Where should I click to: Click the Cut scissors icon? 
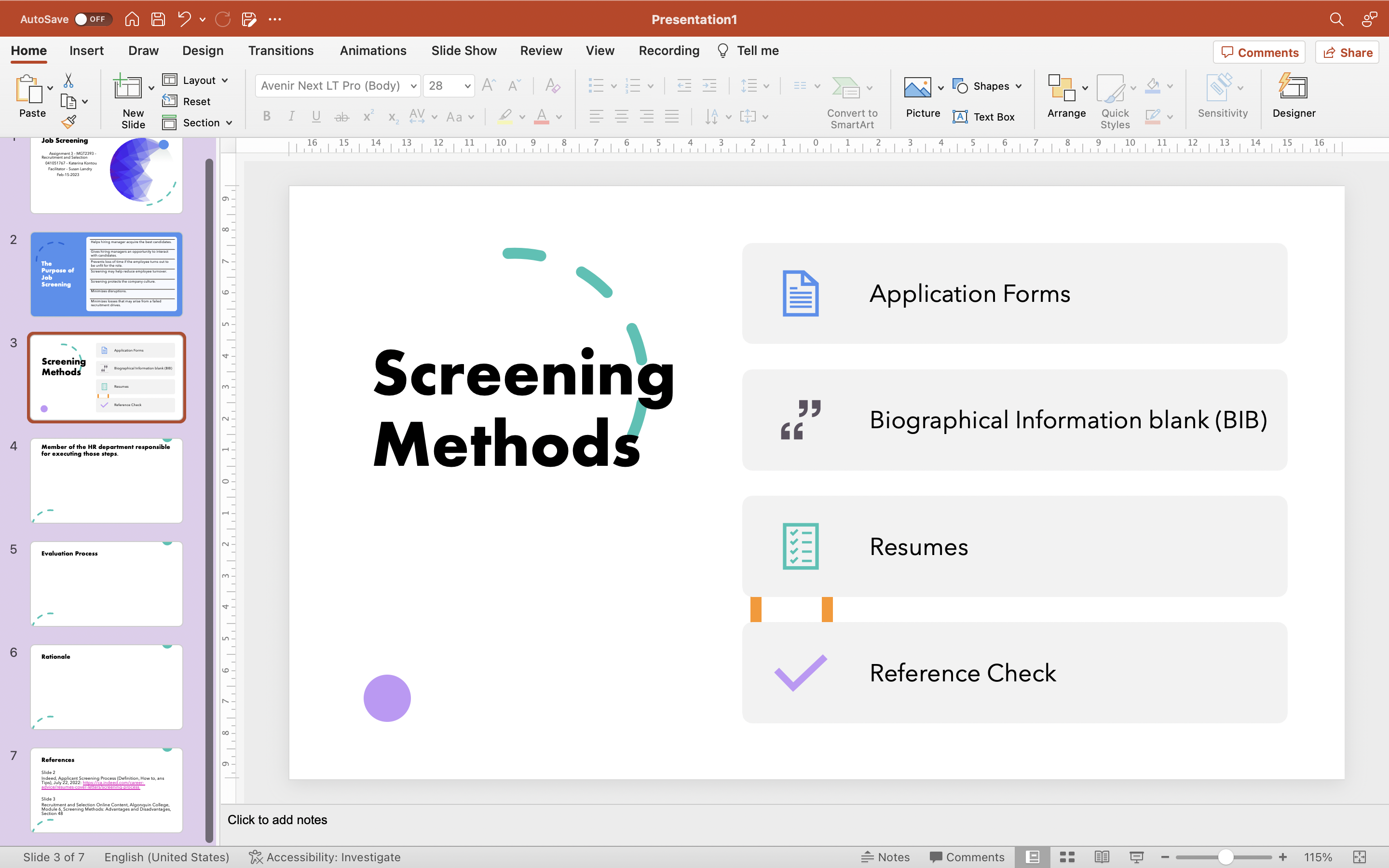[x=68, y=81]
